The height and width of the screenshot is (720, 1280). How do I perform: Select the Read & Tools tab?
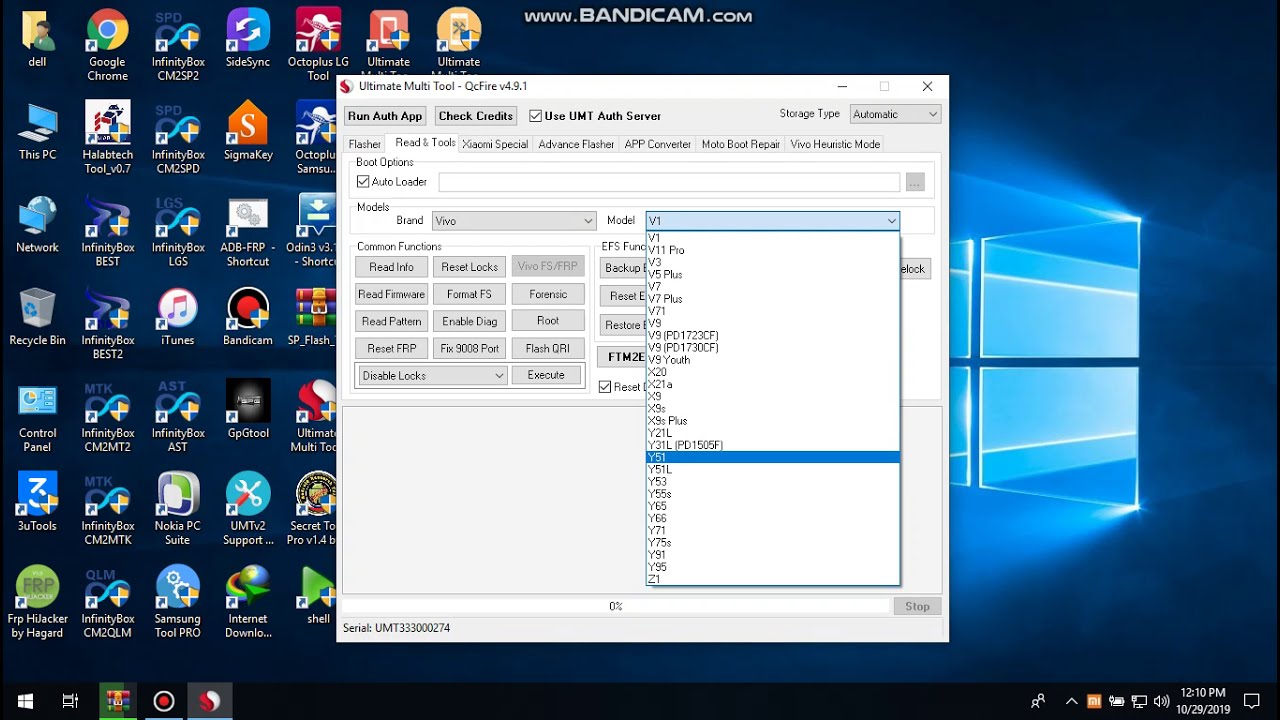point(425,143)
